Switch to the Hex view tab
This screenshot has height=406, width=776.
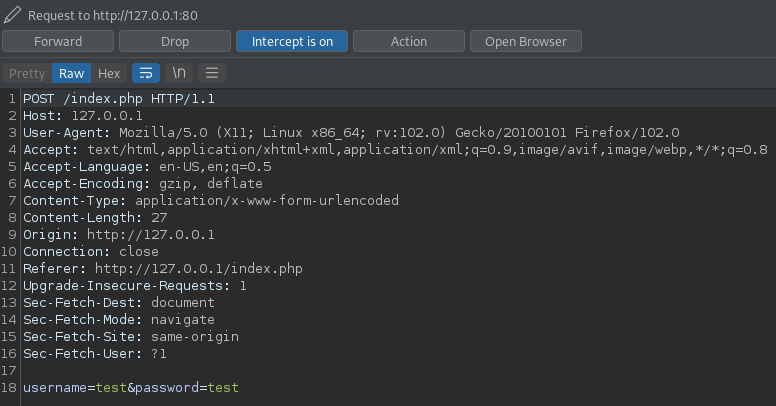click(109, 73)
